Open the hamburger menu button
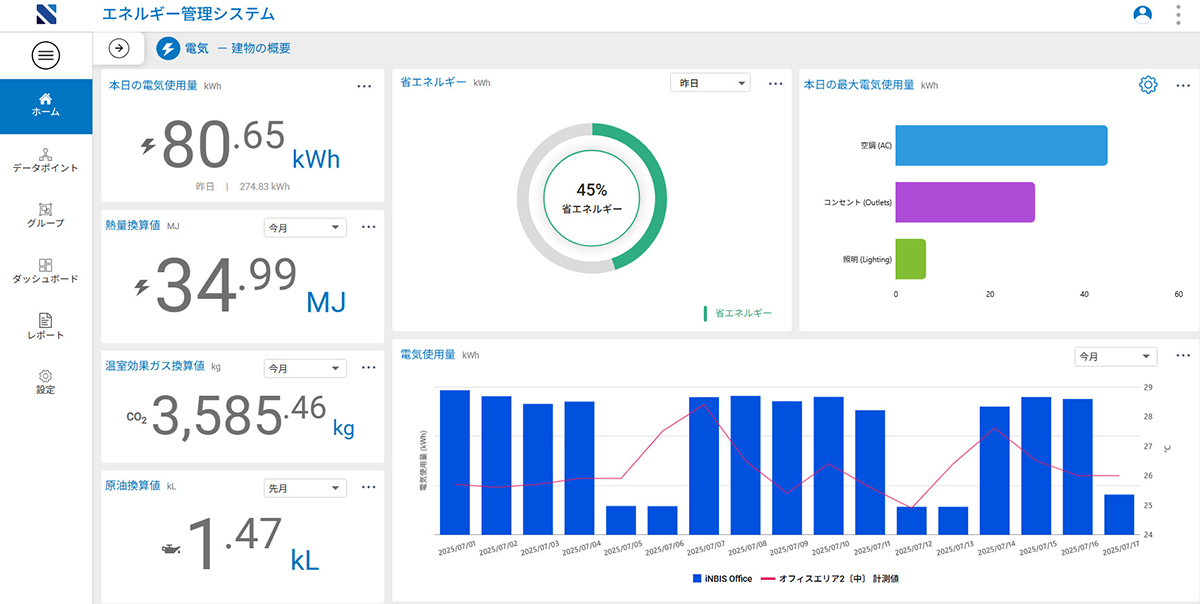The width and height of the screenshot is (1200, 604). [x=46, y=55]
